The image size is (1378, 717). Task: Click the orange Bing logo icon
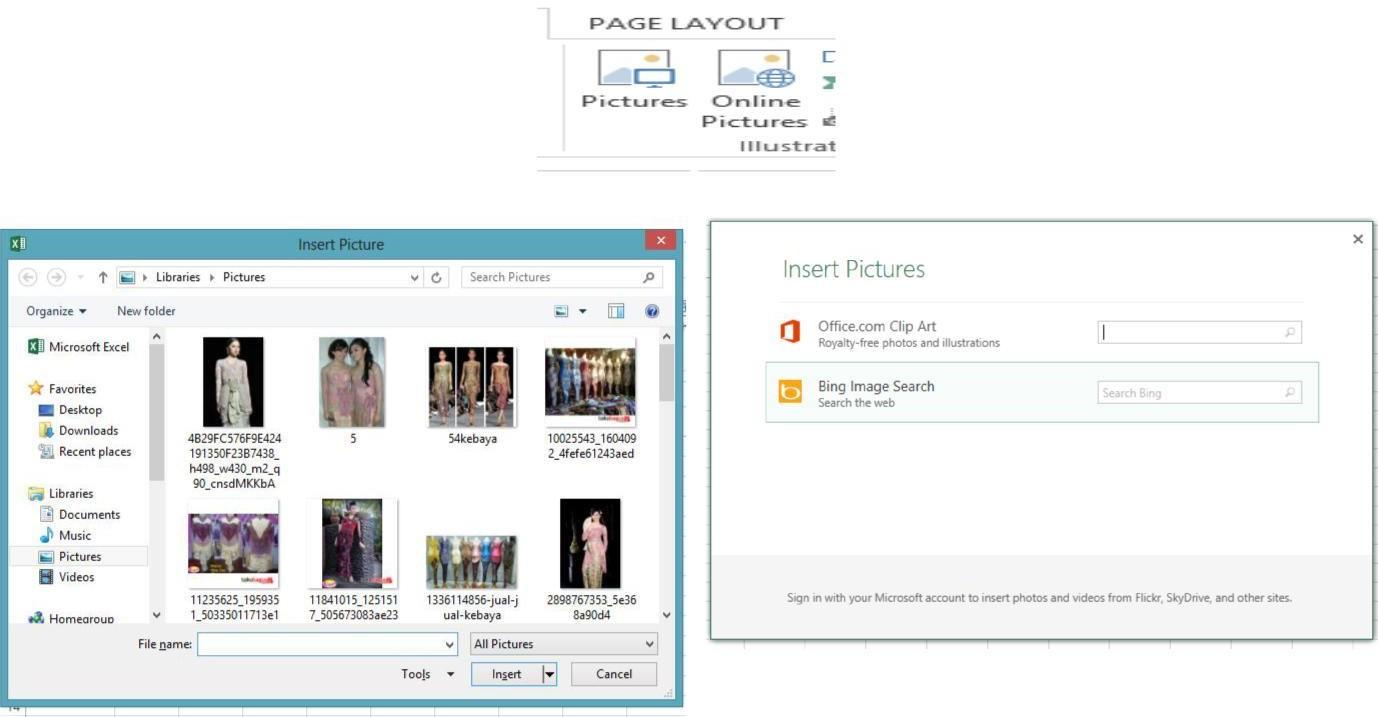(790, 392)
